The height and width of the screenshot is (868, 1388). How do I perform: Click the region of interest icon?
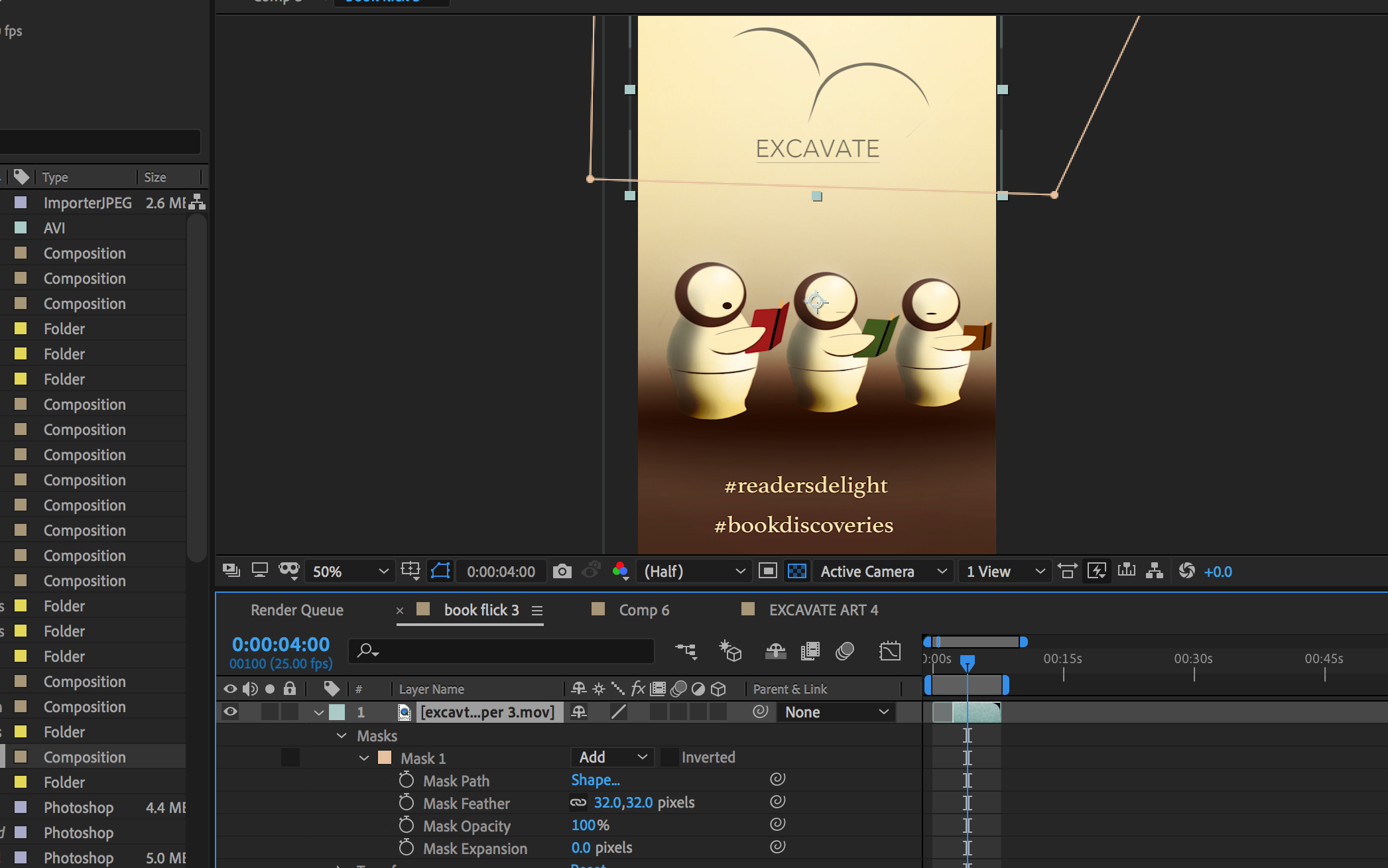coord(767,571)
